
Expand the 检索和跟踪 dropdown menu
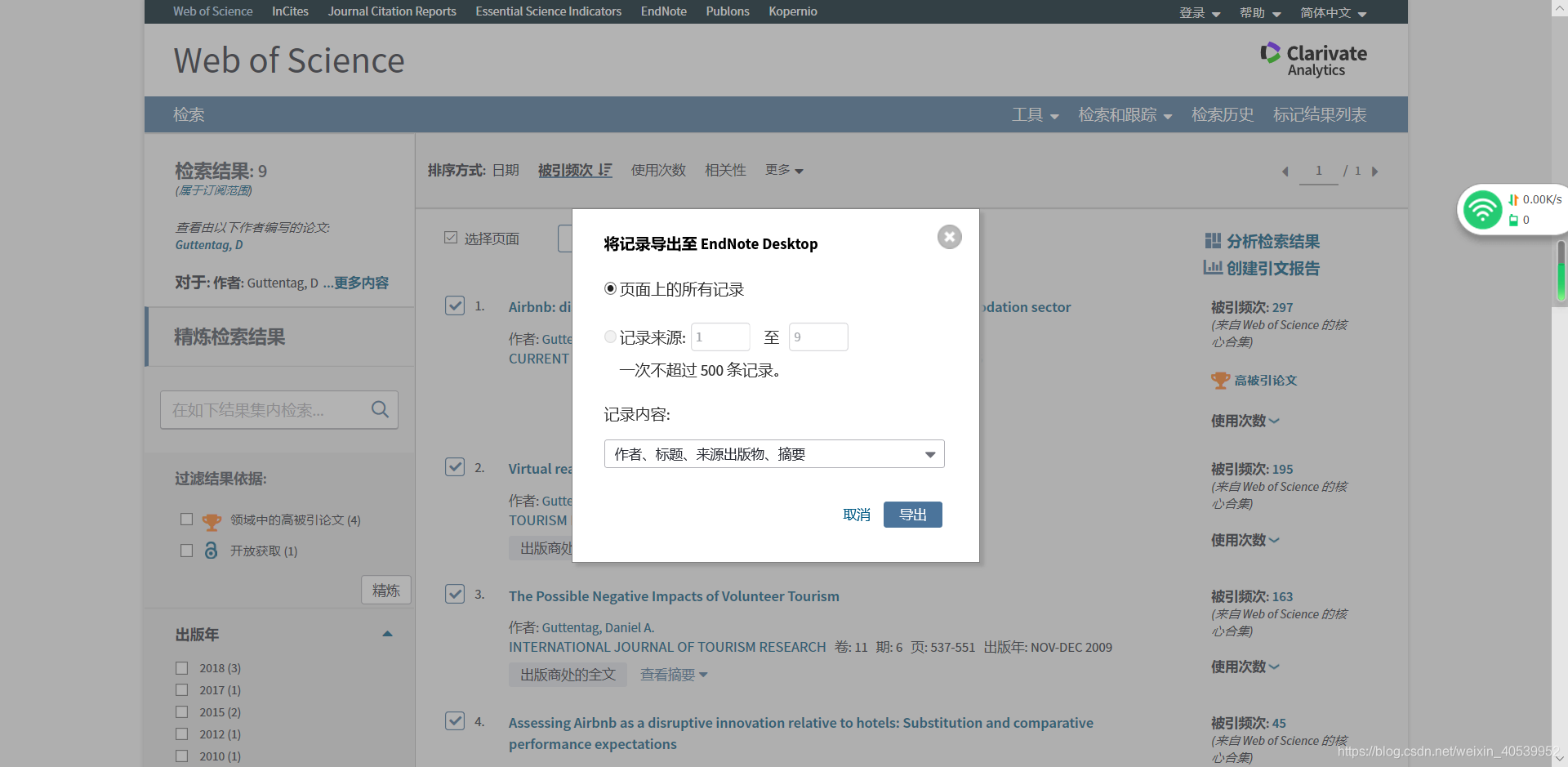pos(1125,115)
